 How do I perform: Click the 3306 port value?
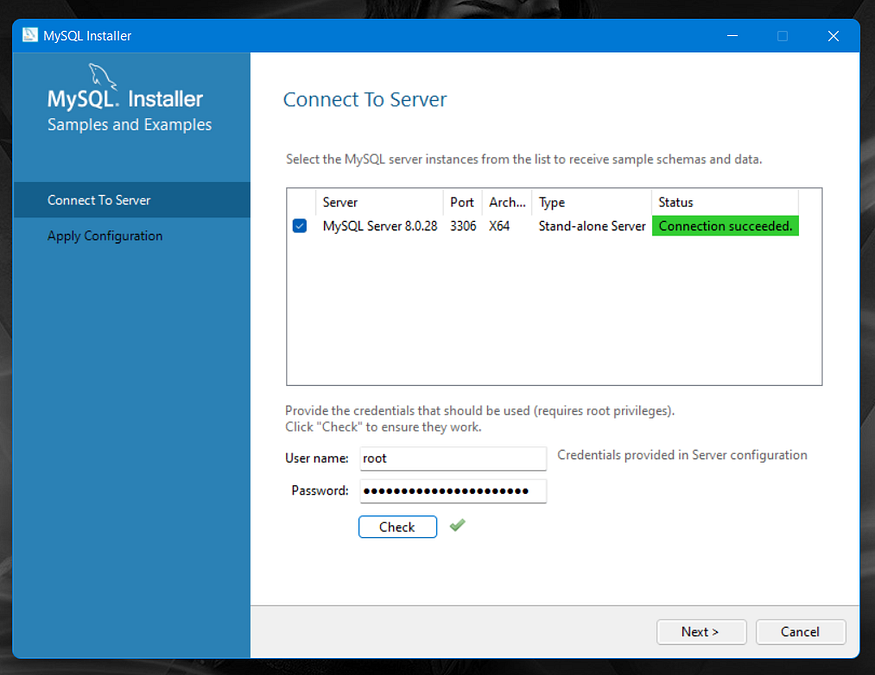pyautogui.click(x=463, y=226)
